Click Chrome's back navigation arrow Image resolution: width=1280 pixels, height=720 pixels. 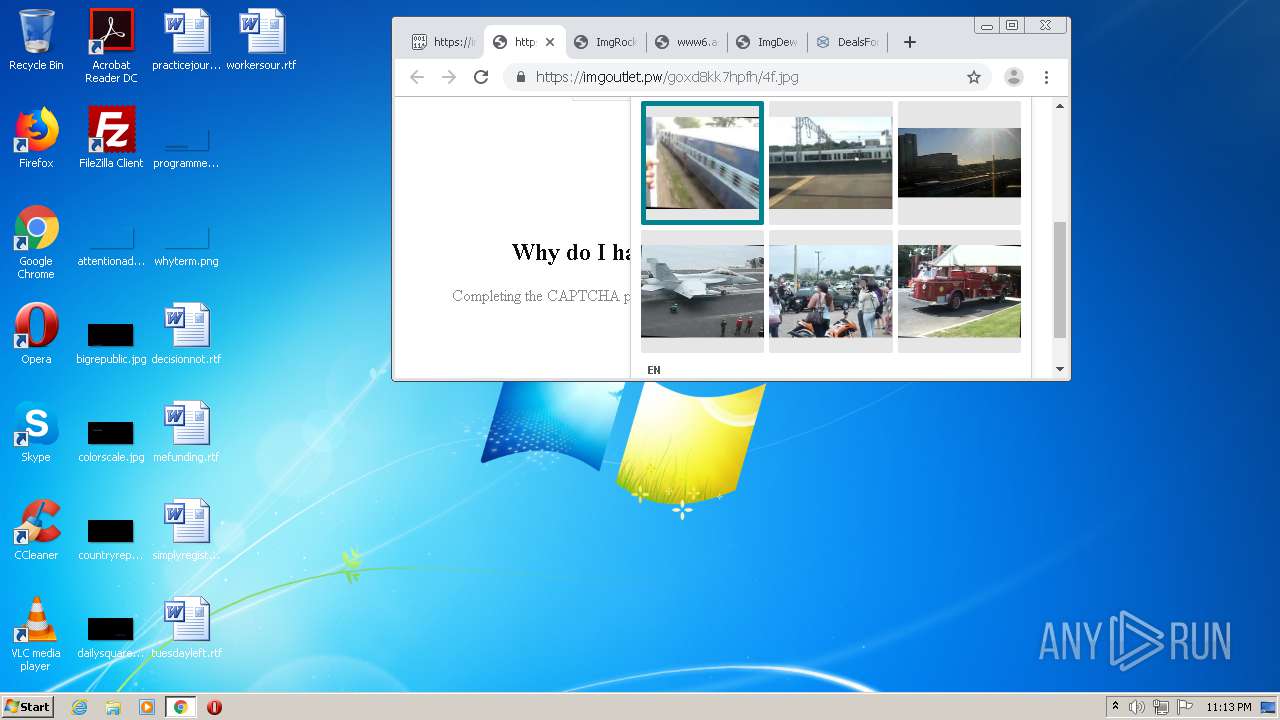click(417, 77)
